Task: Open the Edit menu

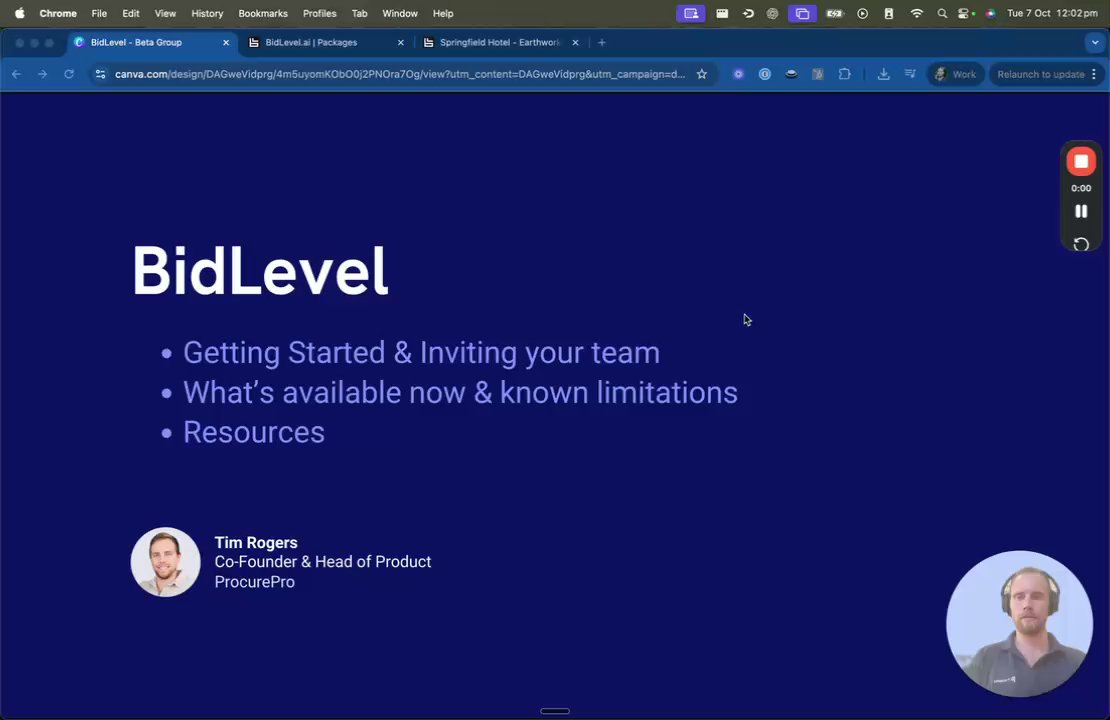Action: point(130,13)
